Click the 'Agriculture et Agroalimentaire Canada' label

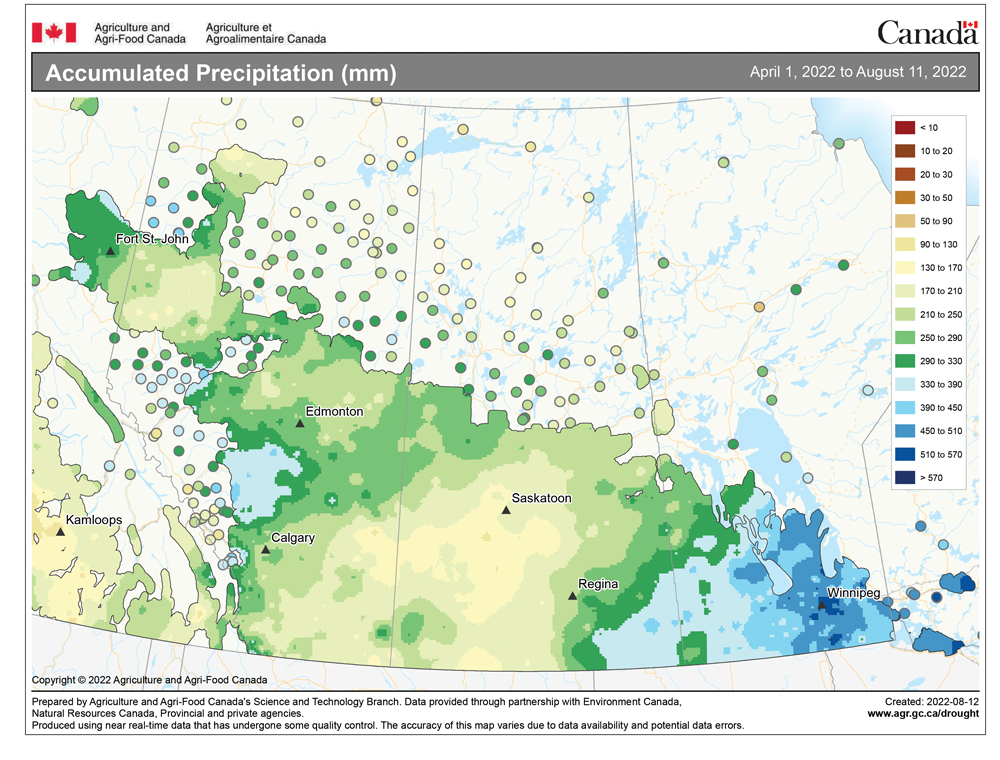265,30
